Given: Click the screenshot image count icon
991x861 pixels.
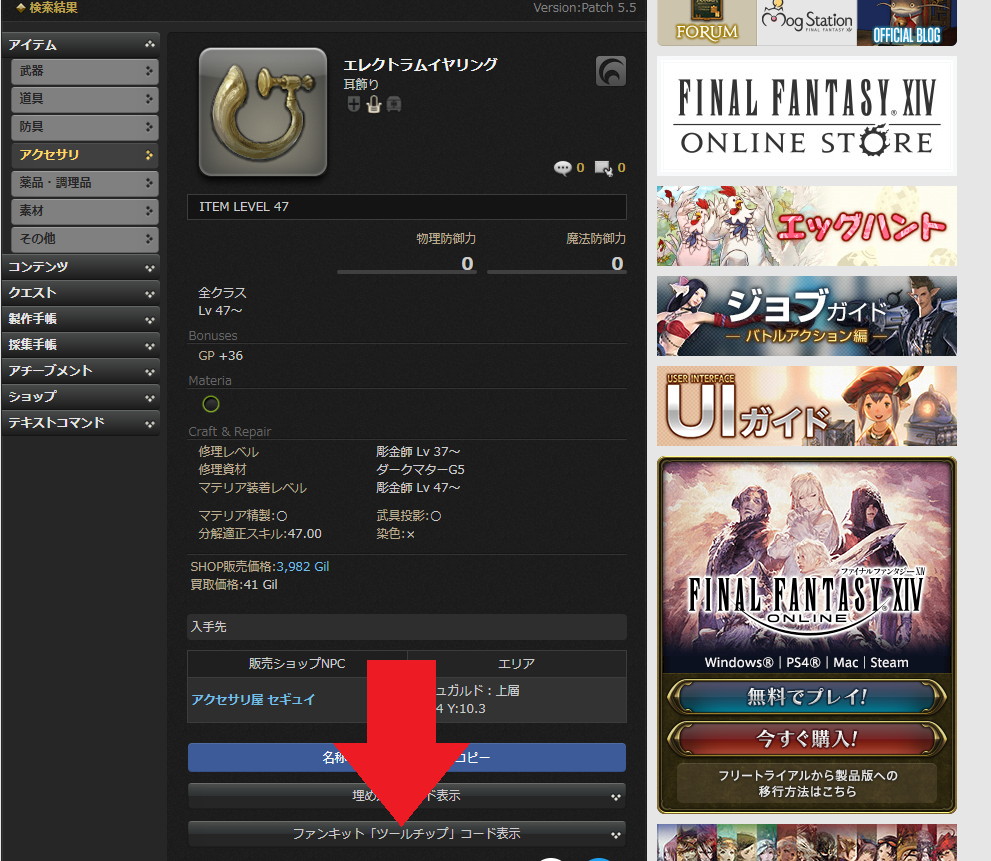Looking at the screenshot, I should pos(603,168).
